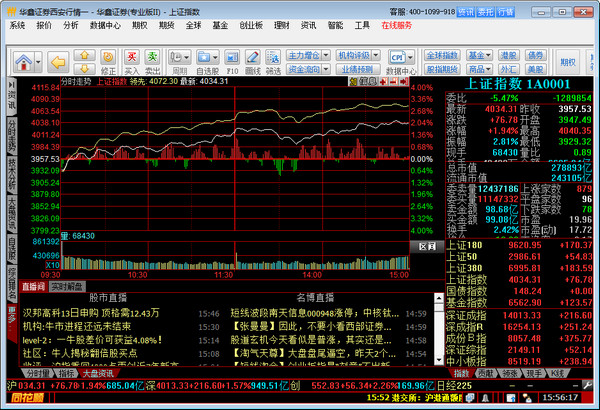
Task: Click the 委托 title bar button
Action: click(x=485, y=12)
